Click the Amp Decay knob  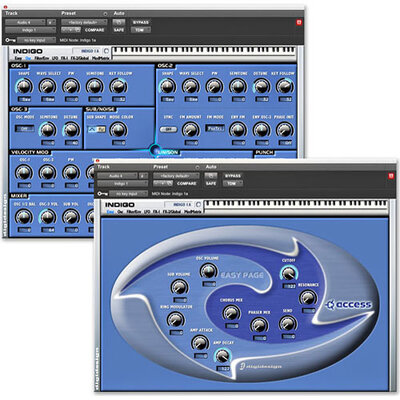tap(223, 356)
